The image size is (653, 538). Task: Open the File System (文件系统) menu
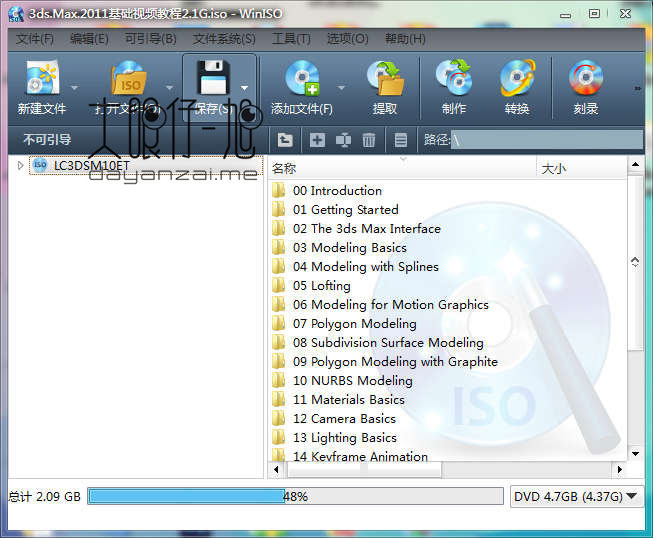tap(224, 39)
